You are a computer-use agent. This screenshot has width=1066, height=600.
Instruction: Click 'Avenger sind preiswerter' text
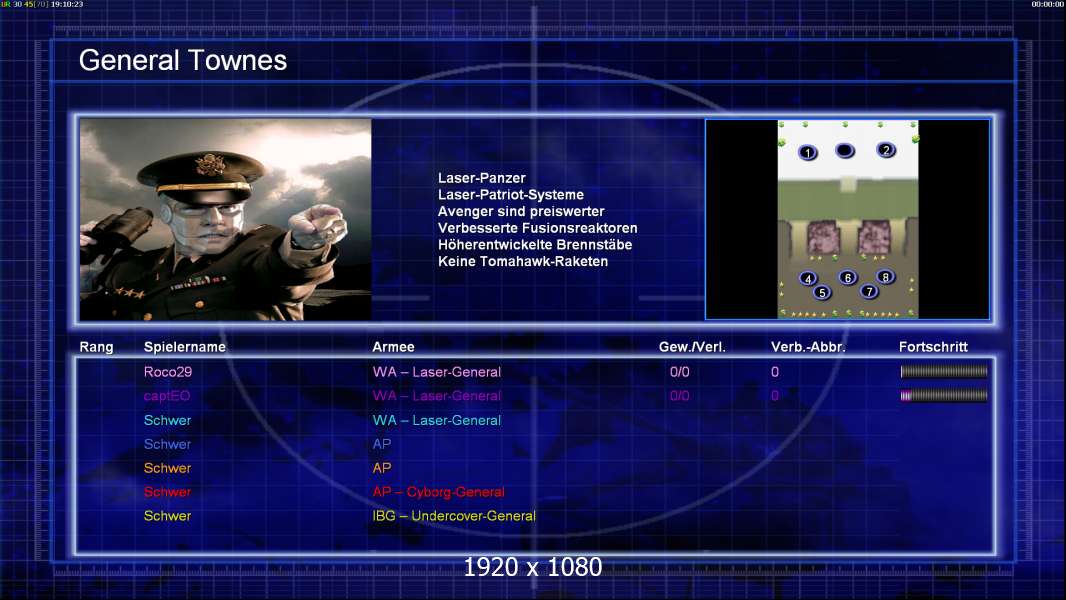pos(521,211)
